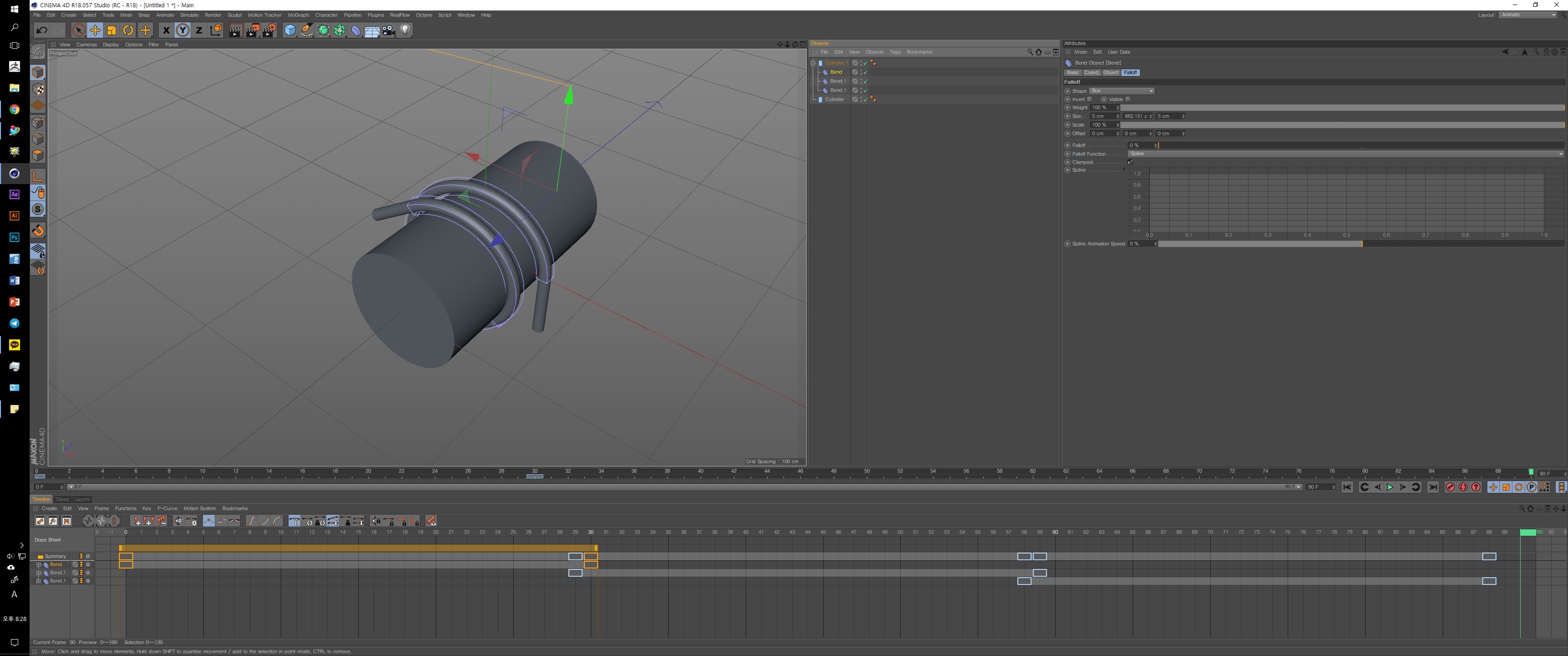1568x656 pixels.
Task: Switch to the Layers tab
Action: 82,499
